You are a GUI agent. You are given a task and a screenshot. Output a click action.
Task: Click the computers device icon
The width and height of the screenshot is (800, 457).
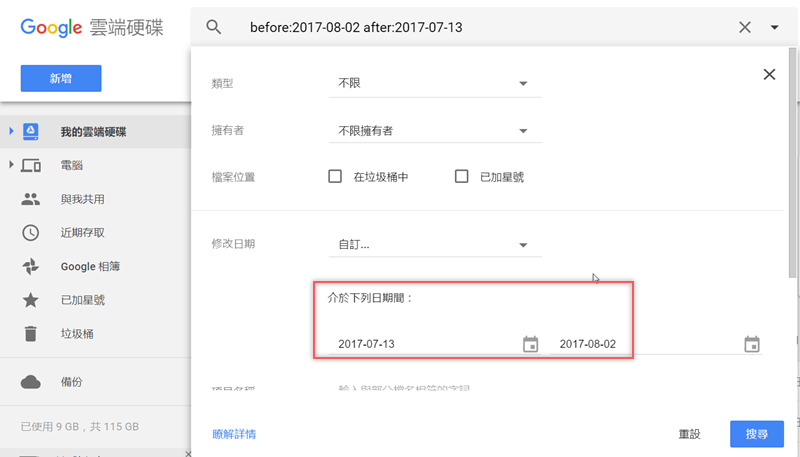[x=31, y=165]
